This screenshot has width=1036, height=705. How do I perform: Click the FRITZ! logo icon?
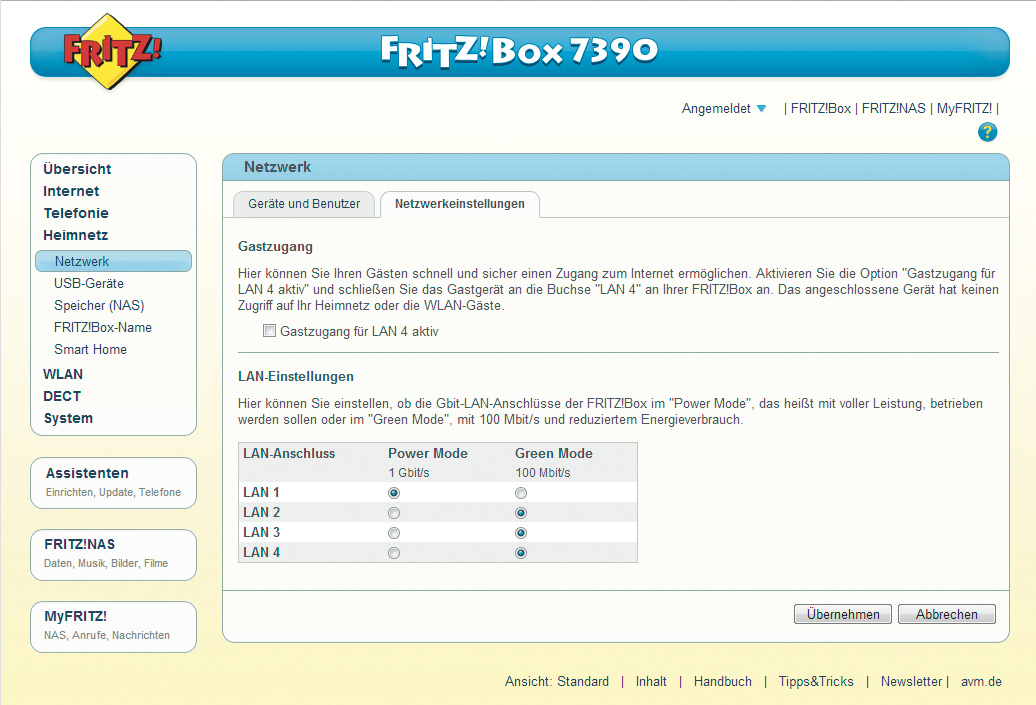pos(112,52)
